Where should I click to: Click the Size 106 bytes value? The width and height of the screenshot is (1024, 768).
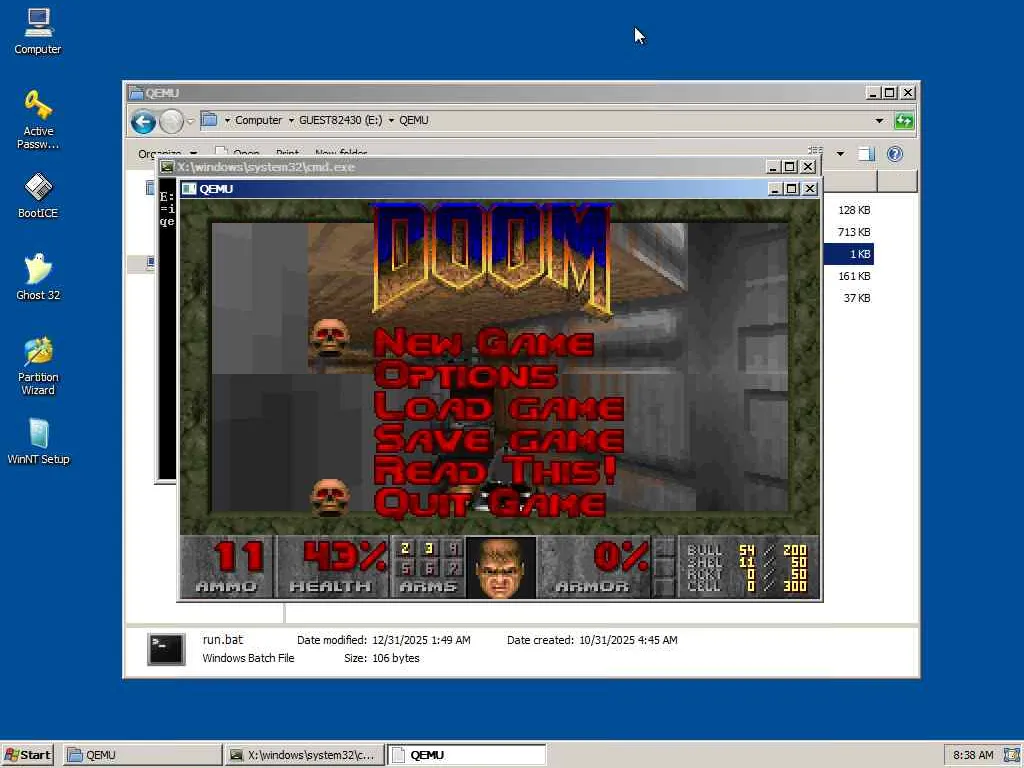396,658
